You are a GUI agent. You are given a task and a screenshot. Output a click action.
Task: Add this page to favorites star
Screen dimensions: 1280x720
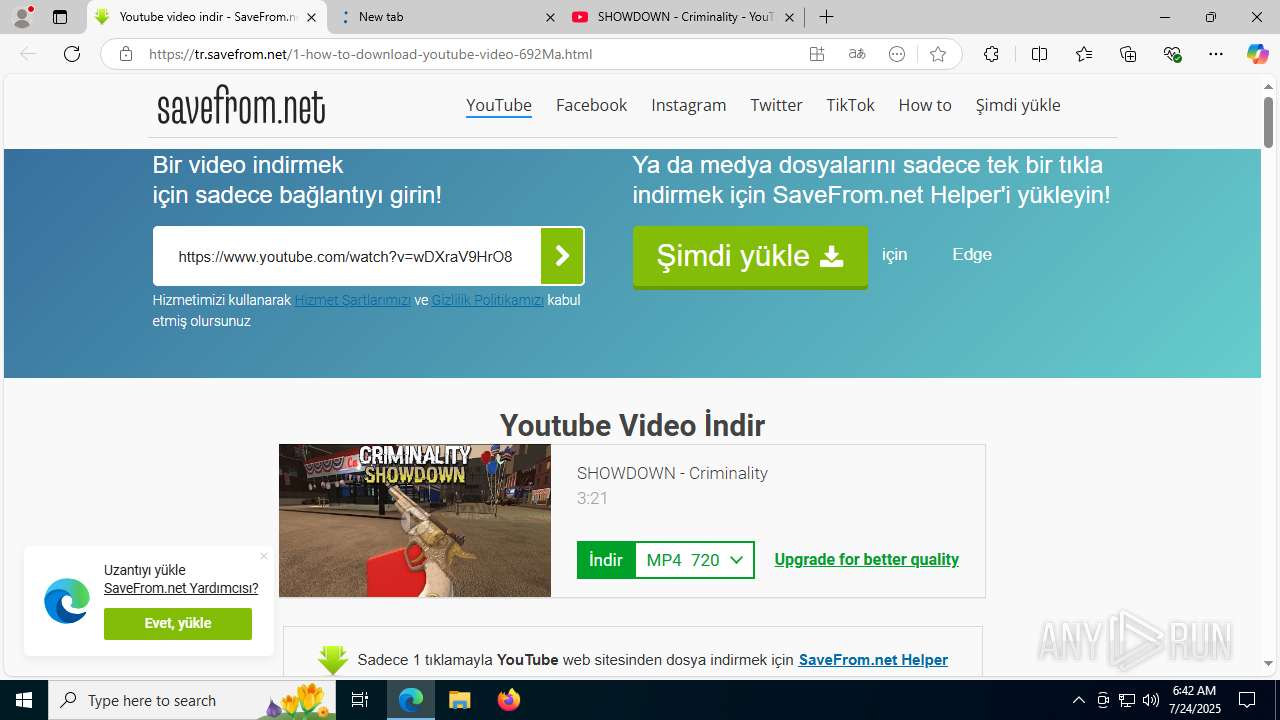[x=937, y=54]
